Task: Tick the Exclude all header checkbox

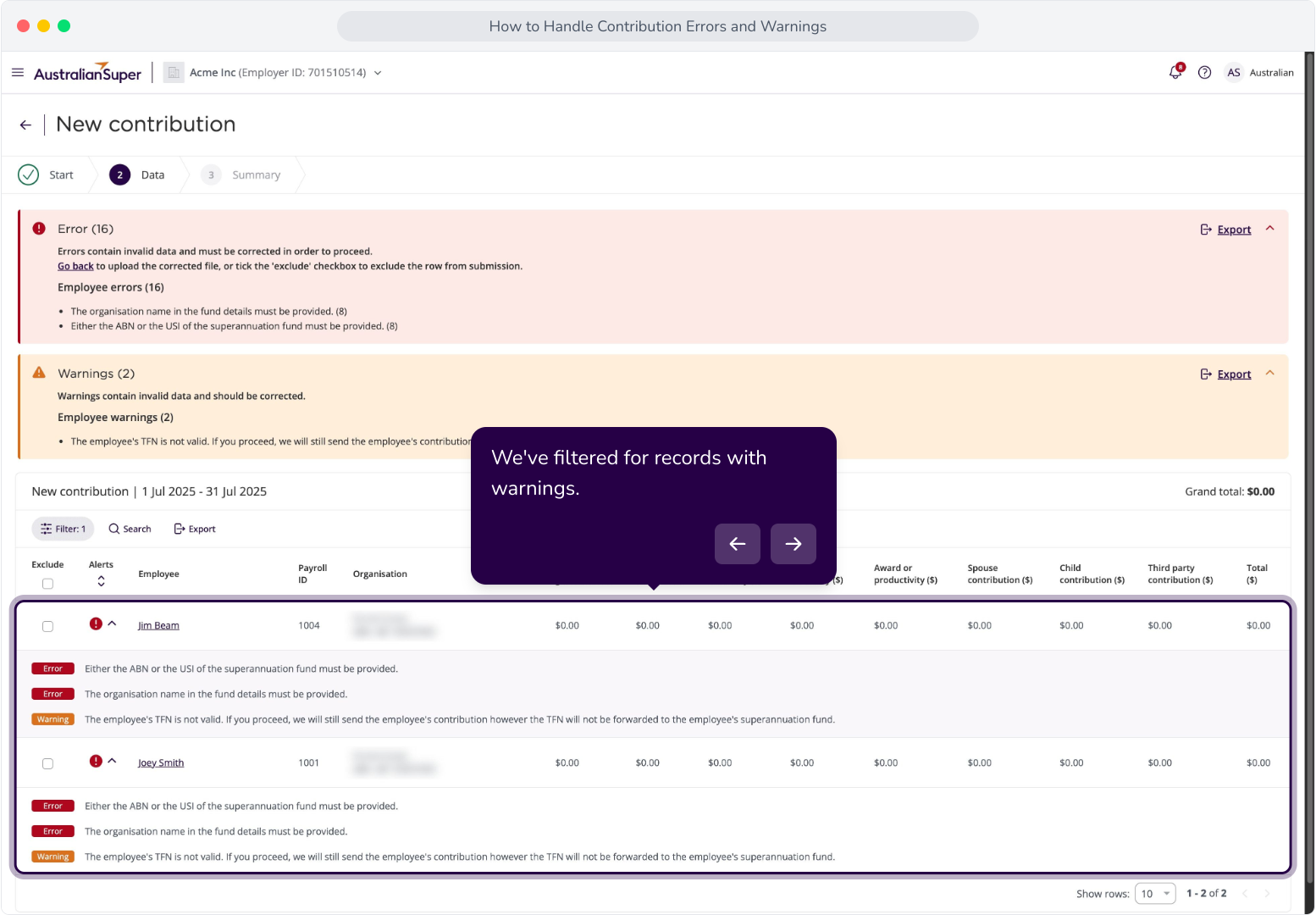Action: [x=47, y=584]
